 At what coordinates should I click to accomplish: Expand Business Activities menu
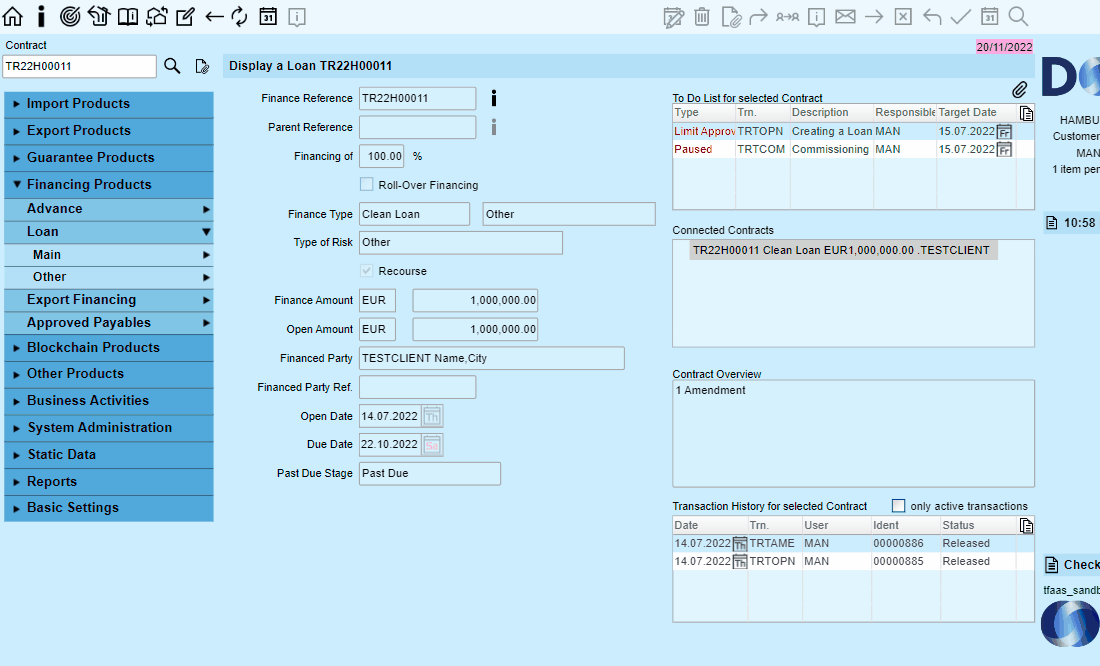click(x=109, y=401)
